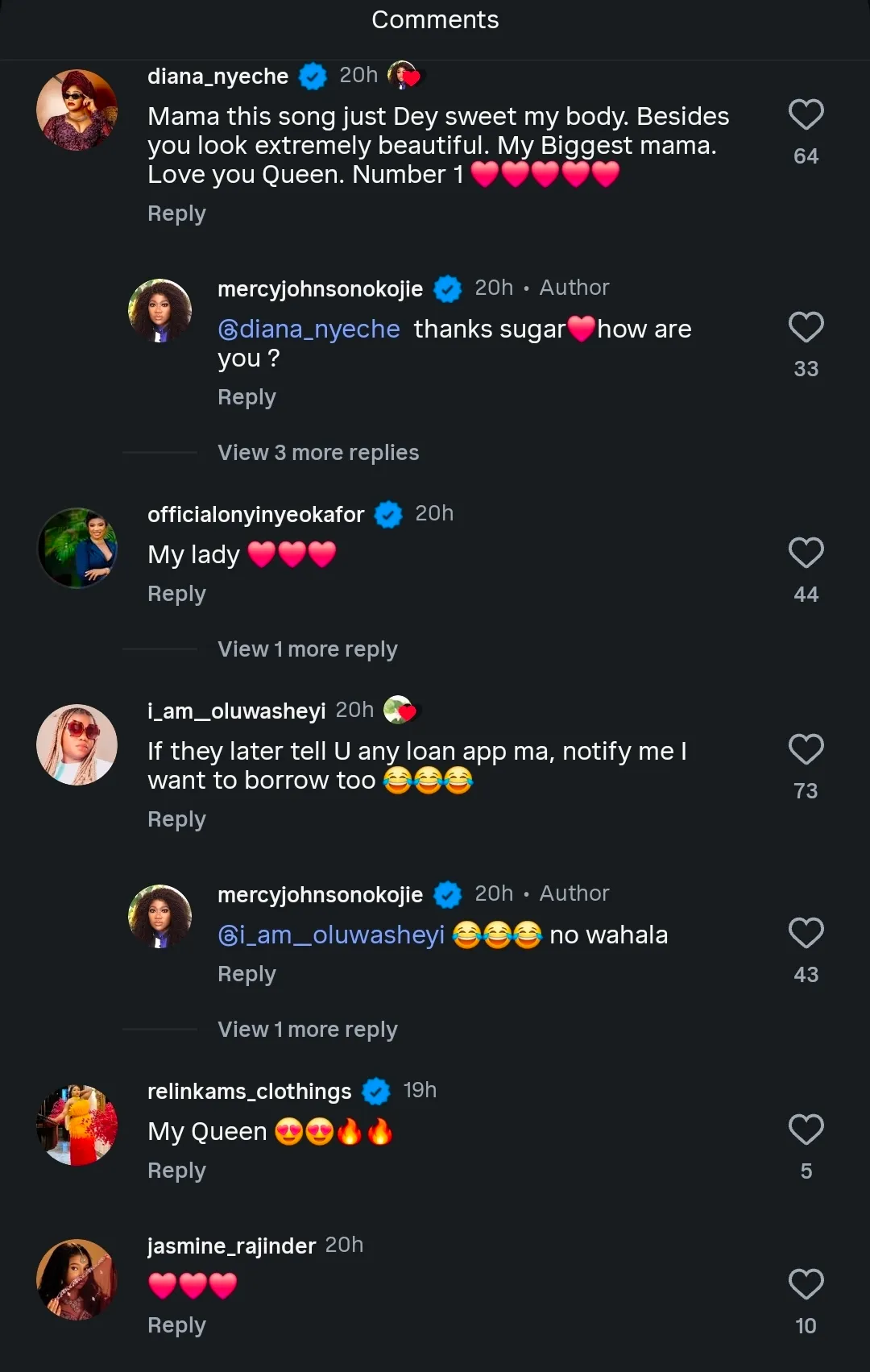The height and width of the screenshot is (1372, 870).
Task: View jasmine_rajinder's profile picture
Action: click(x=77, y=1279)
